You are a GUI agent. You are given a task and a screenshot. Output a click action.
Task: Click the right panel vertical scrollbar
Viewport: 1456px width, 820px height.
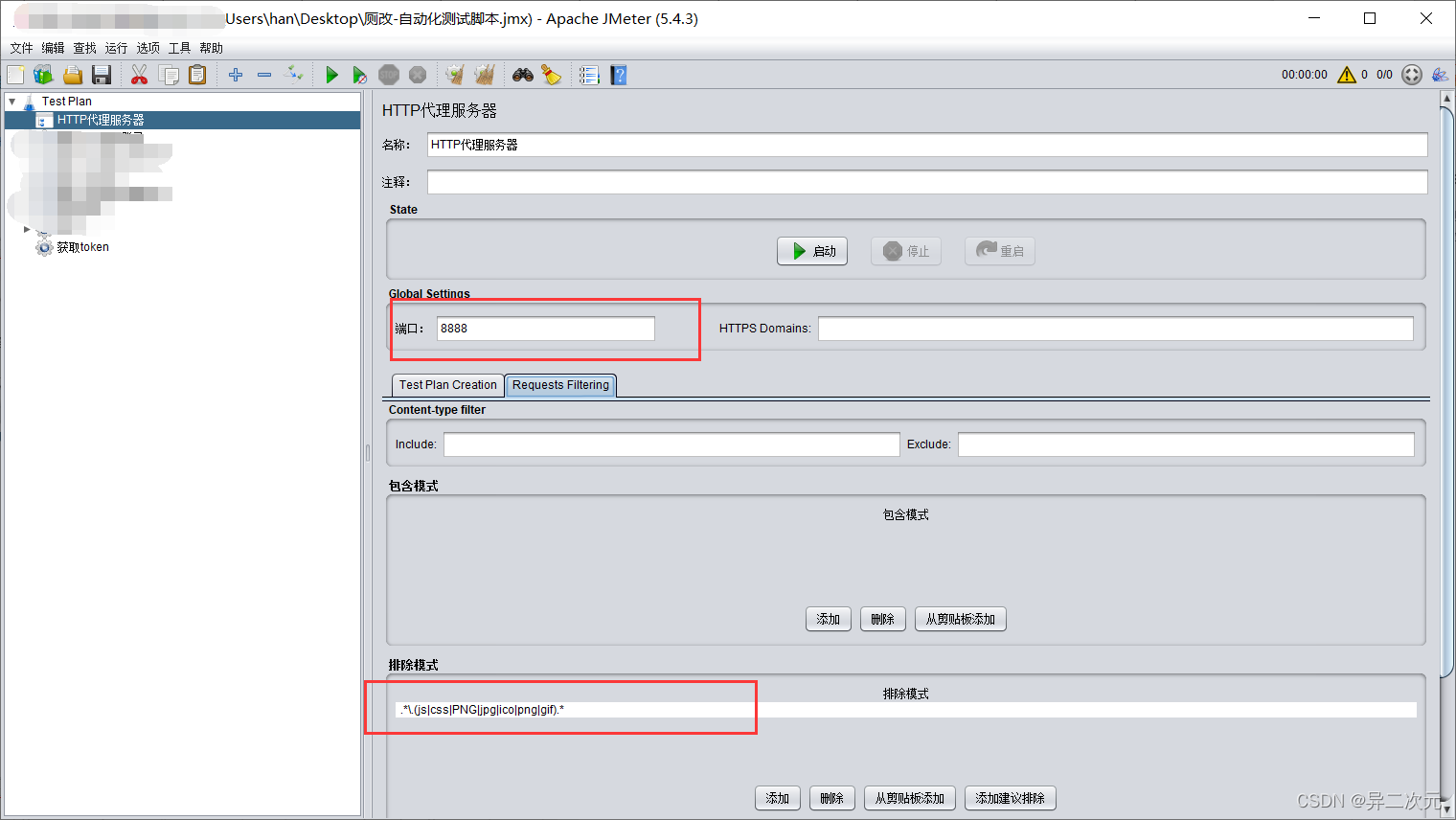point(1446,393)
